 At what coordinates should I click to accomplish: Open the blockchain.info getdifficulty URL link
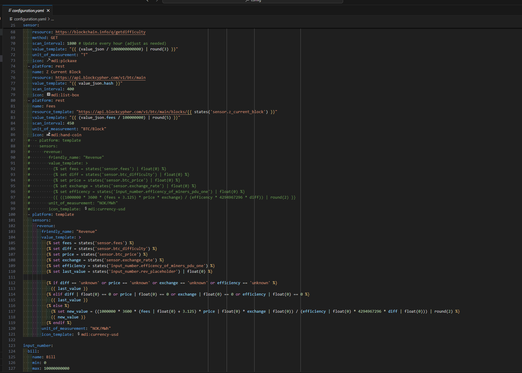100,32
